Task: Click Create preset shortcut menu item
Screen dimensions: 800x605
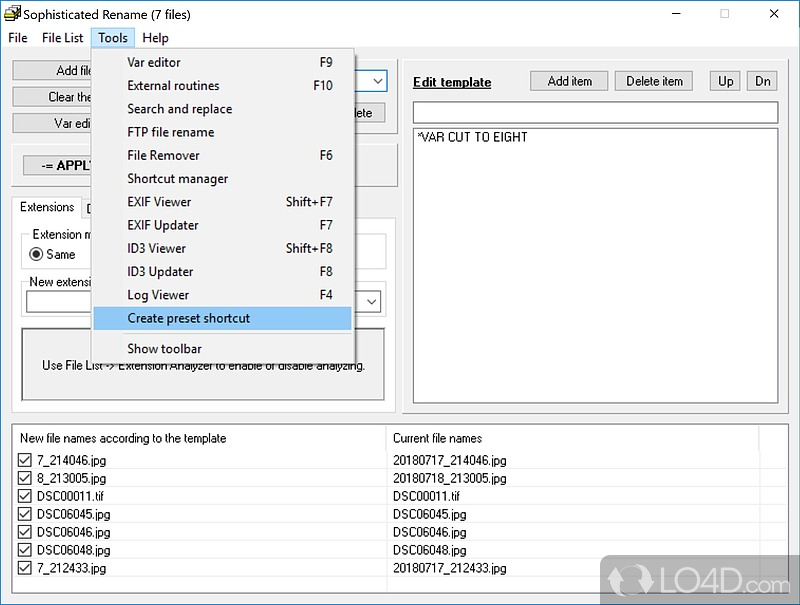Action: click(188, 318)
